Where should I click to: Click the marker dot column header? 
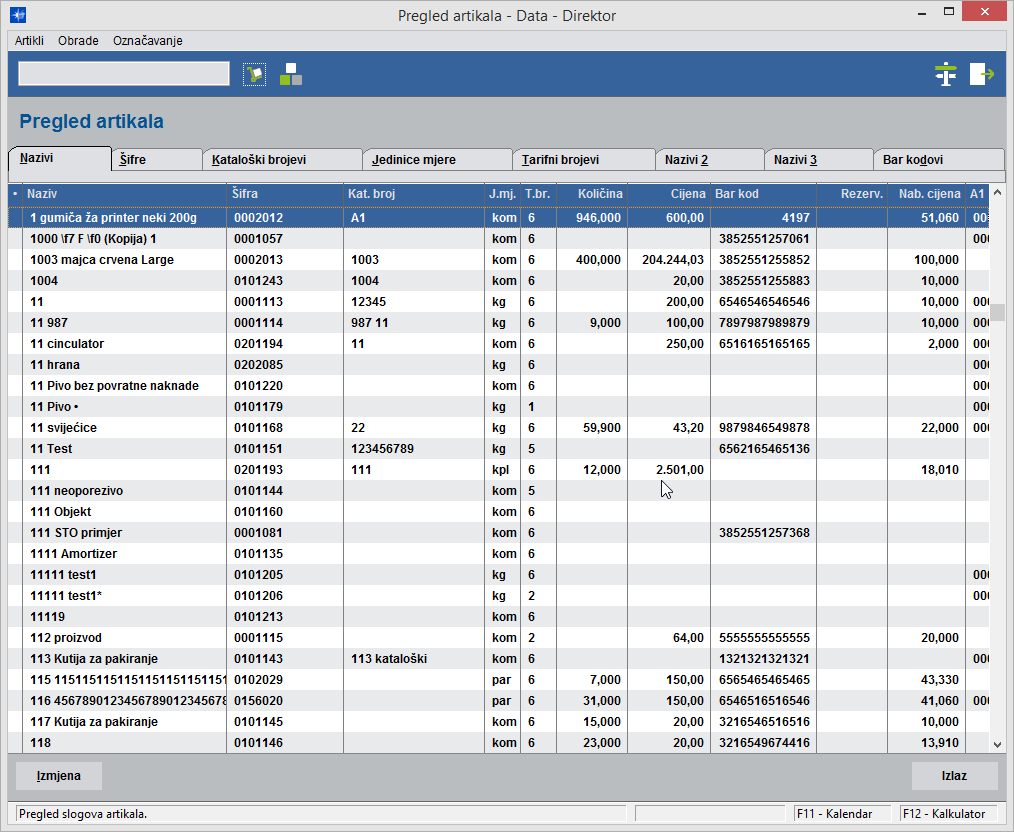[x=15, y=194]
